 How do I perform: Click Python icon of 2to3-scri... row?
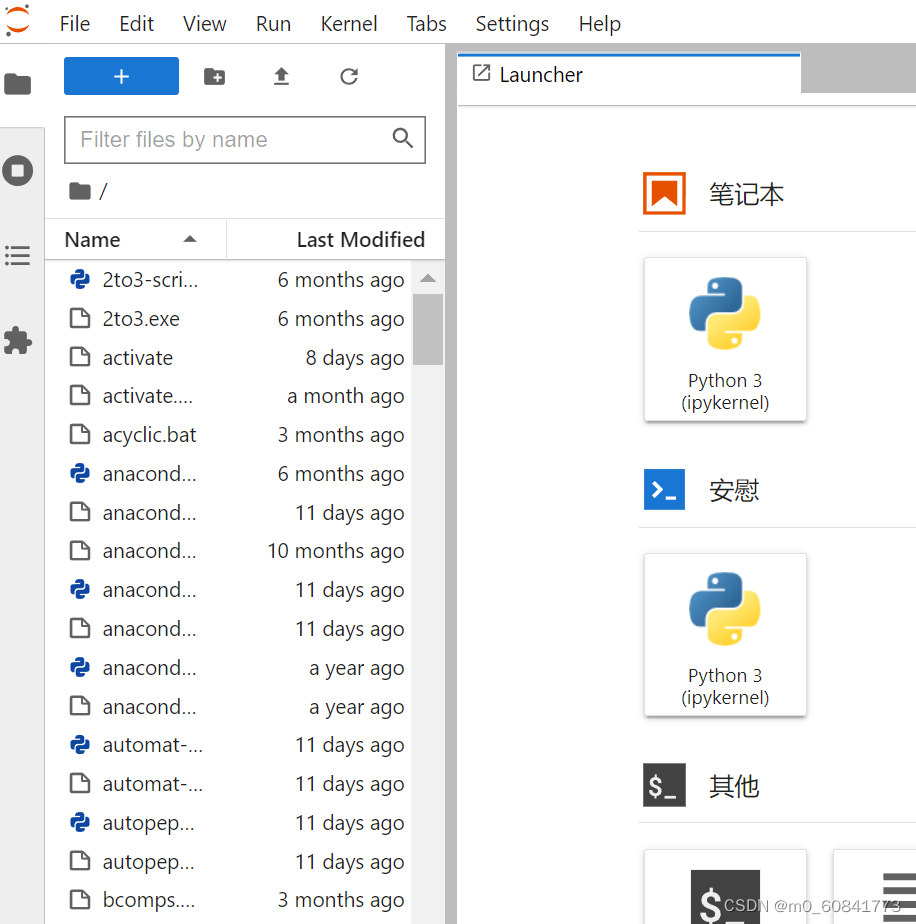80,279
